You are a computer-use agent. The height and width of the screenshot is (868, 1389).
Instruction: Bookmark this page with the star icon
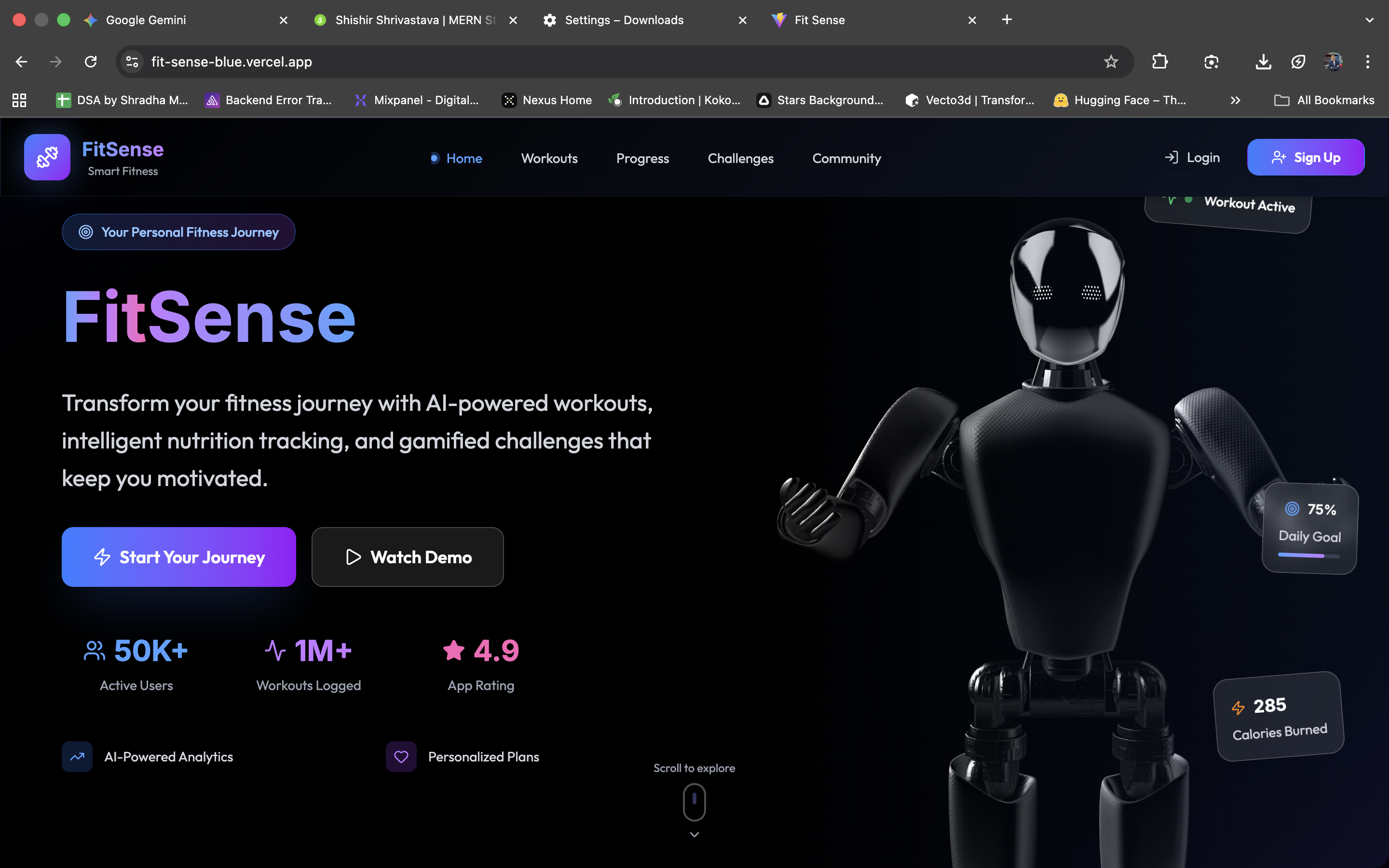pos(1111,61)
